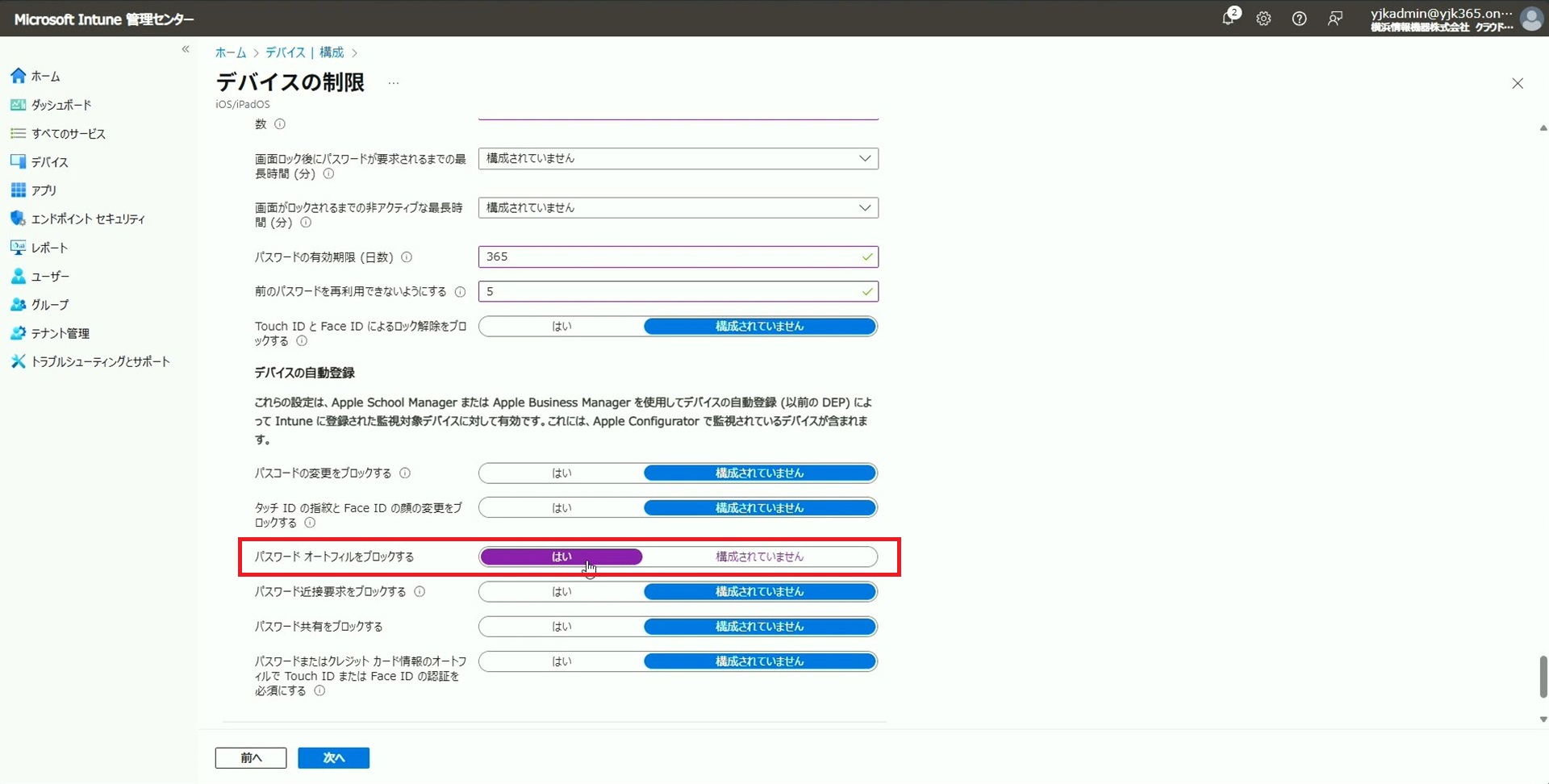Click the Endpoint Security shield icon
The width and height of the screenshot is (1549, 784).
click(x=18, y=219)
